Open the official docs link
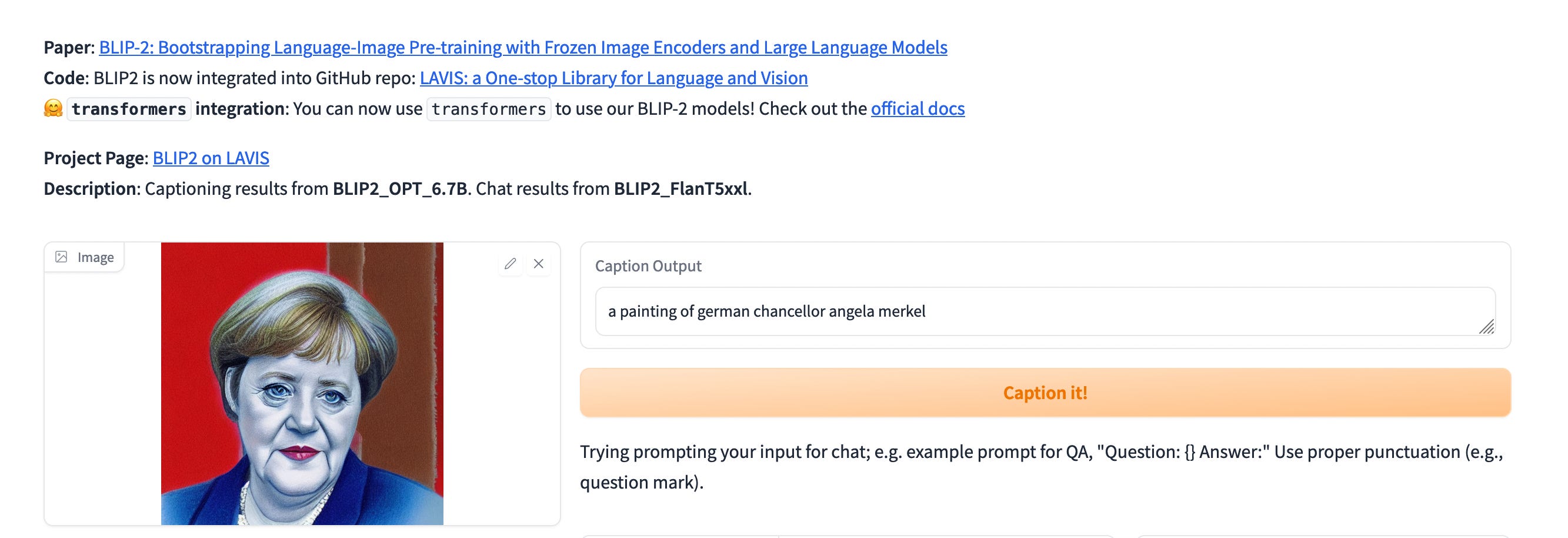1568x538 pixels. [918, 108]
